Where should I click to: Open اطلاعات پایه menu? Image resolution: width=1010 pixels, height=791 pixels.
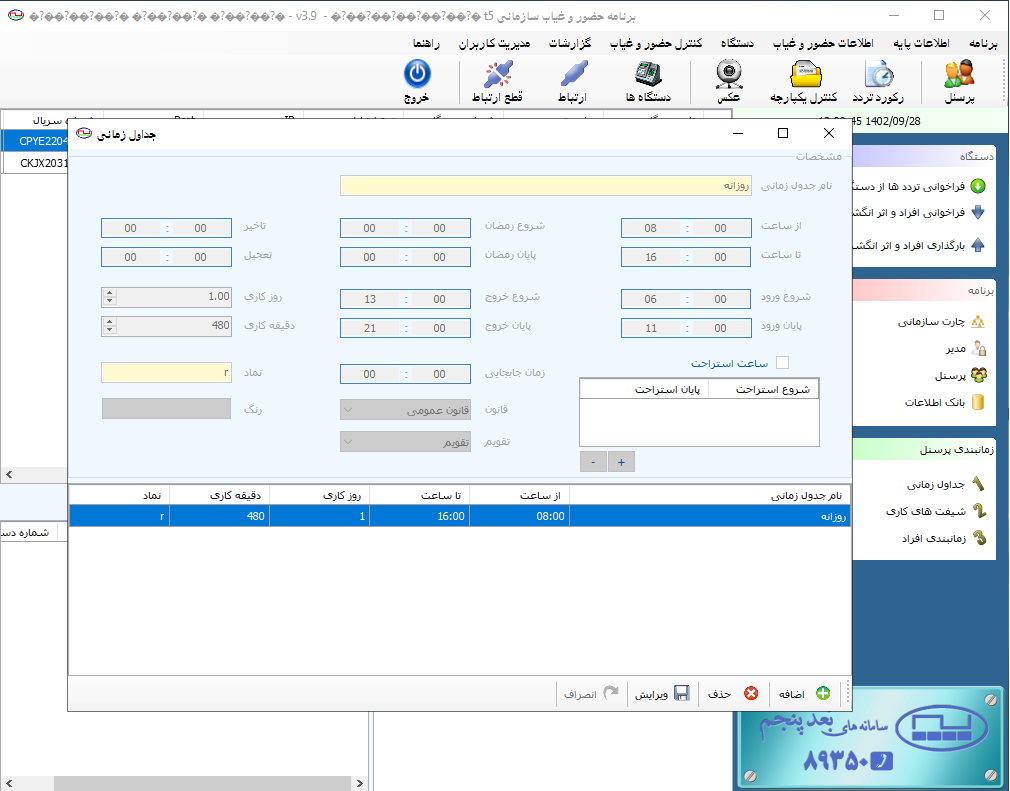[921, 43]
